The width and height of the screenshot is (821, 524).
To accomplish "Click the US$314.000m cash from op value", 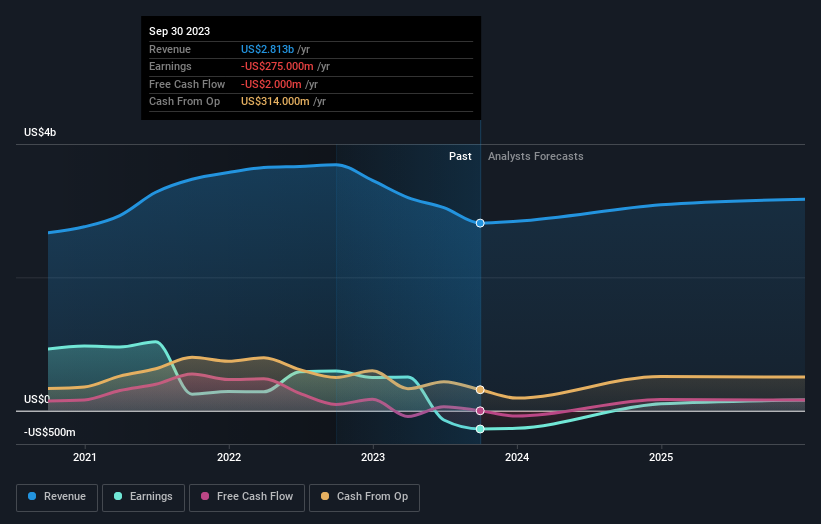I will pyautogui.click(x=275, y=102).
